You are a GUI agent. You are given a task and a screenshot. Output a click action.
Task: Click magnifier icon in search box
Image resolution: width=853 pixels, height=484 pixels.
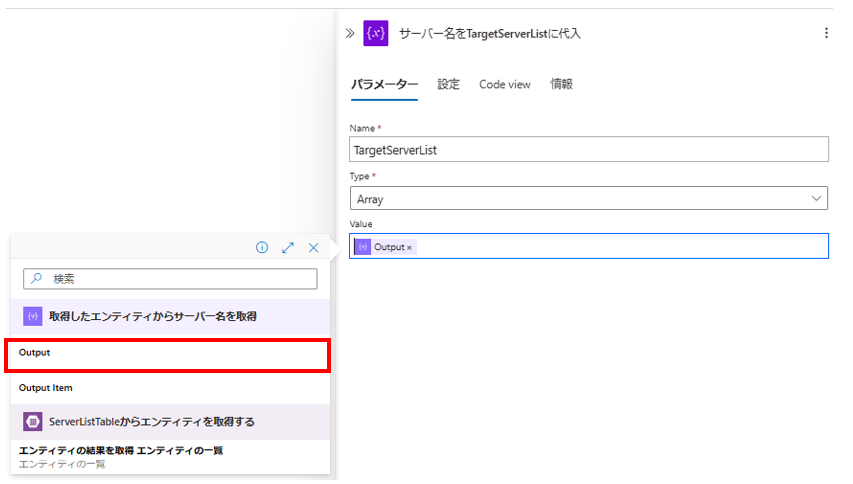36,278
